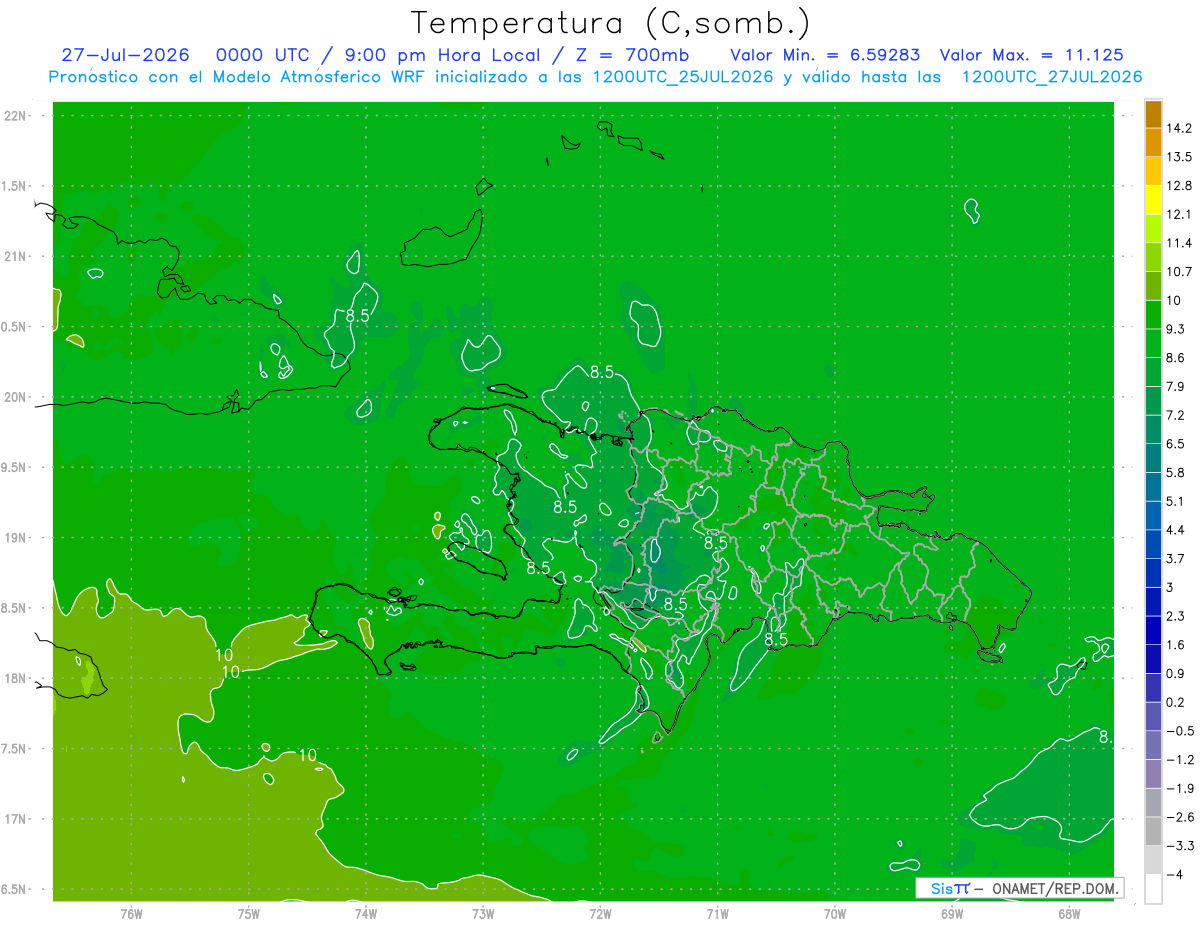Click the '3.7' colorbar value
Image resolution: width=1200 pixels, height=927 pixels.
tap(1176, 558)
